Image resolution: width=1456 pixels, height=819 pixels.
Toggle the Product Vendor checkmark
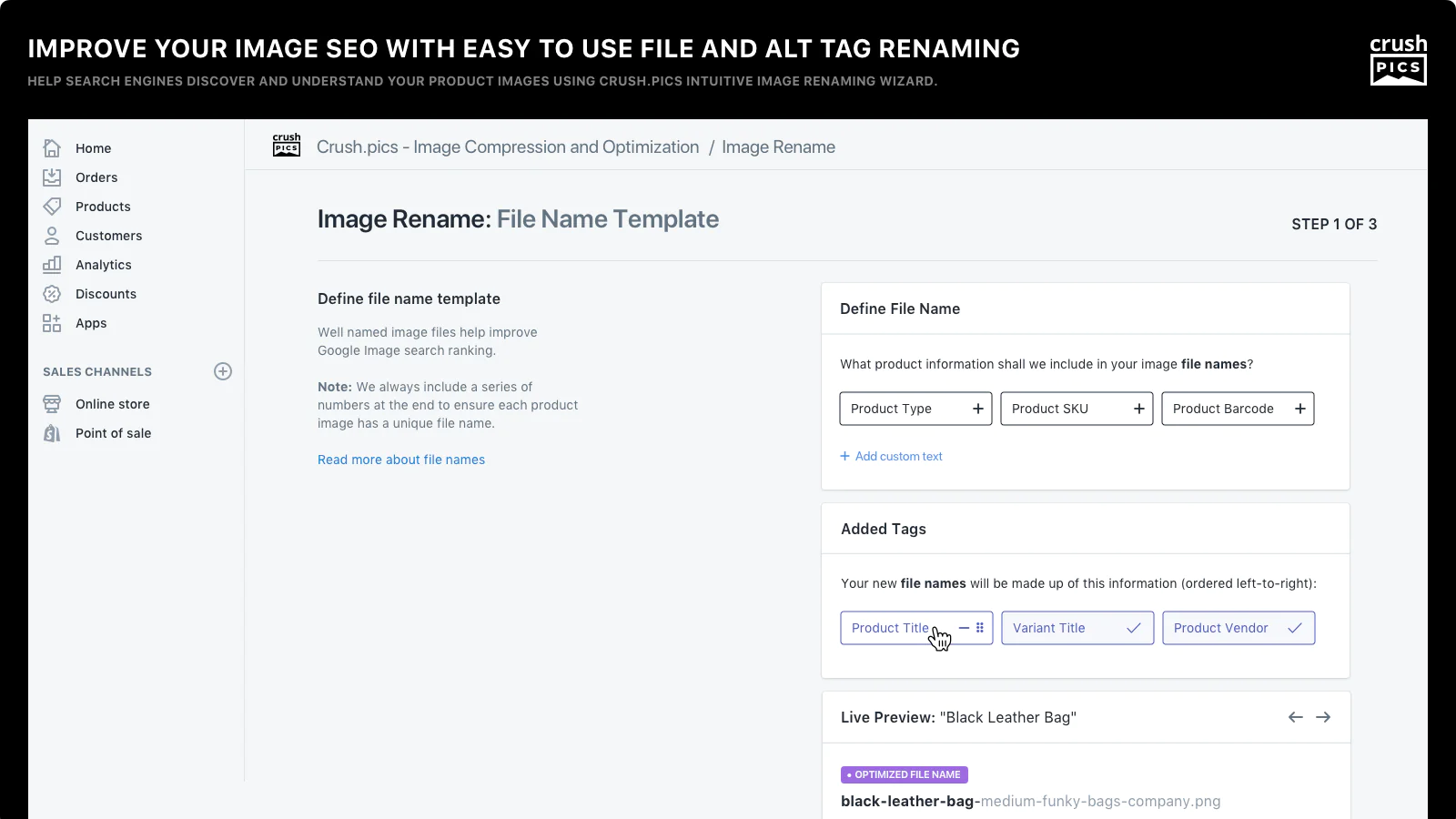coord(1295,628)
